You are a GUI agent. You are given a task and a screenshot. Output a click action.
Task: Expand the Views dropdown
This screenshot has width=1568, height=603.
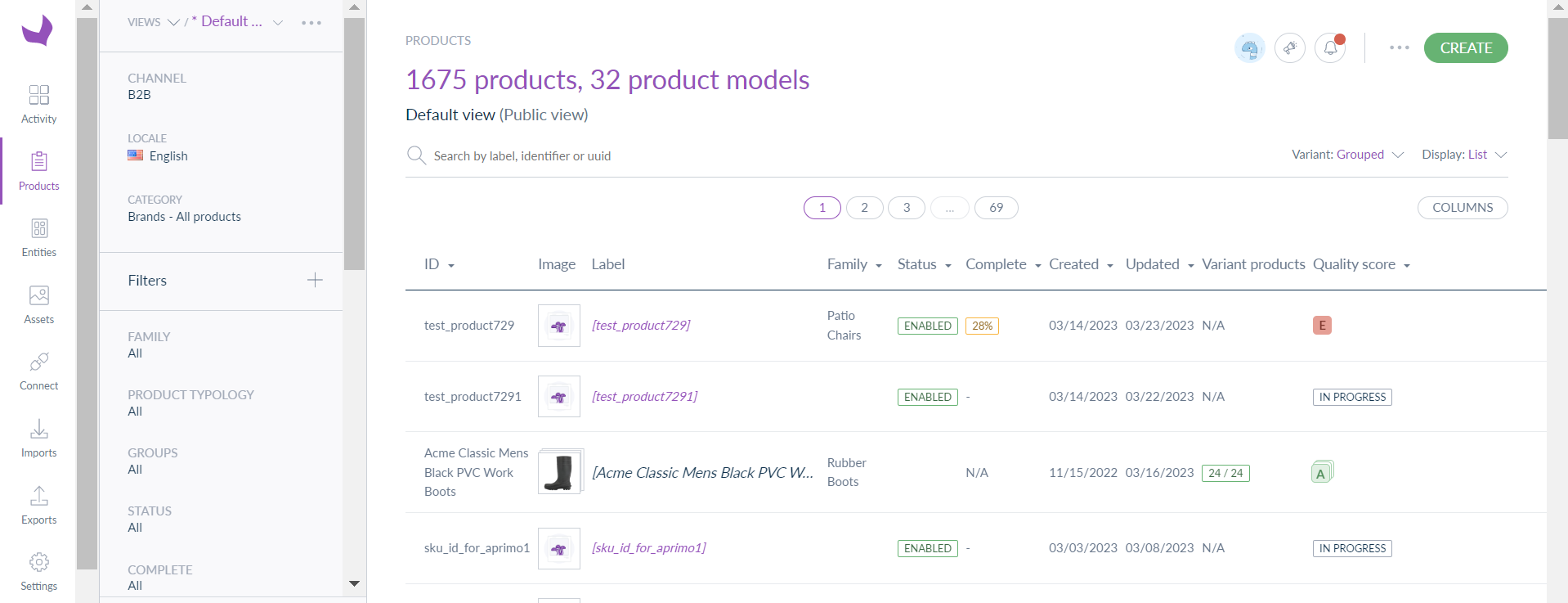point(153,22)
